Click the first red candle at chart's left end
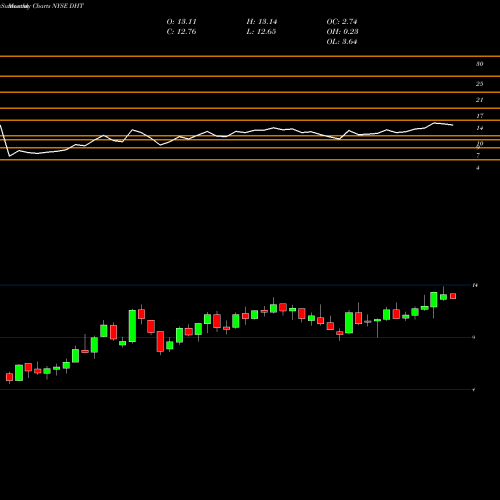Image resolution: width=500 pixels, height=500 pixels. tap(9, 377)
